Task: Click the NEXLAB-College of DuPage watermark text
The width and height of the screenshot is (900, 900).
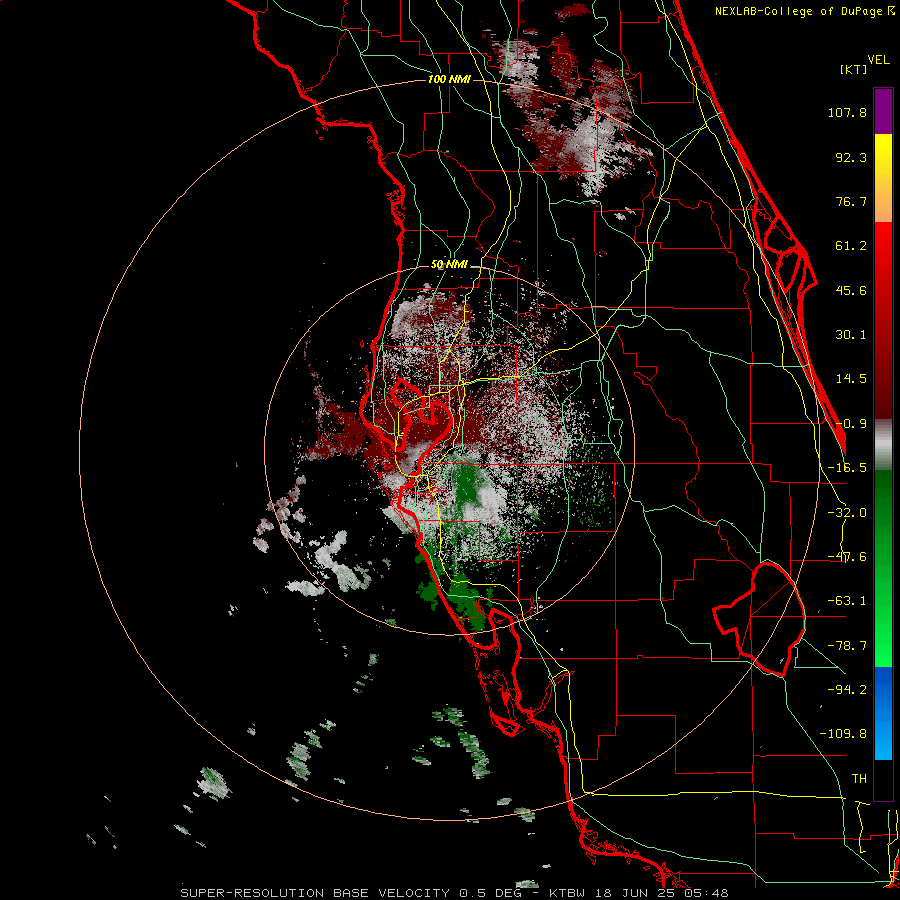Action: tap(804, 11)
